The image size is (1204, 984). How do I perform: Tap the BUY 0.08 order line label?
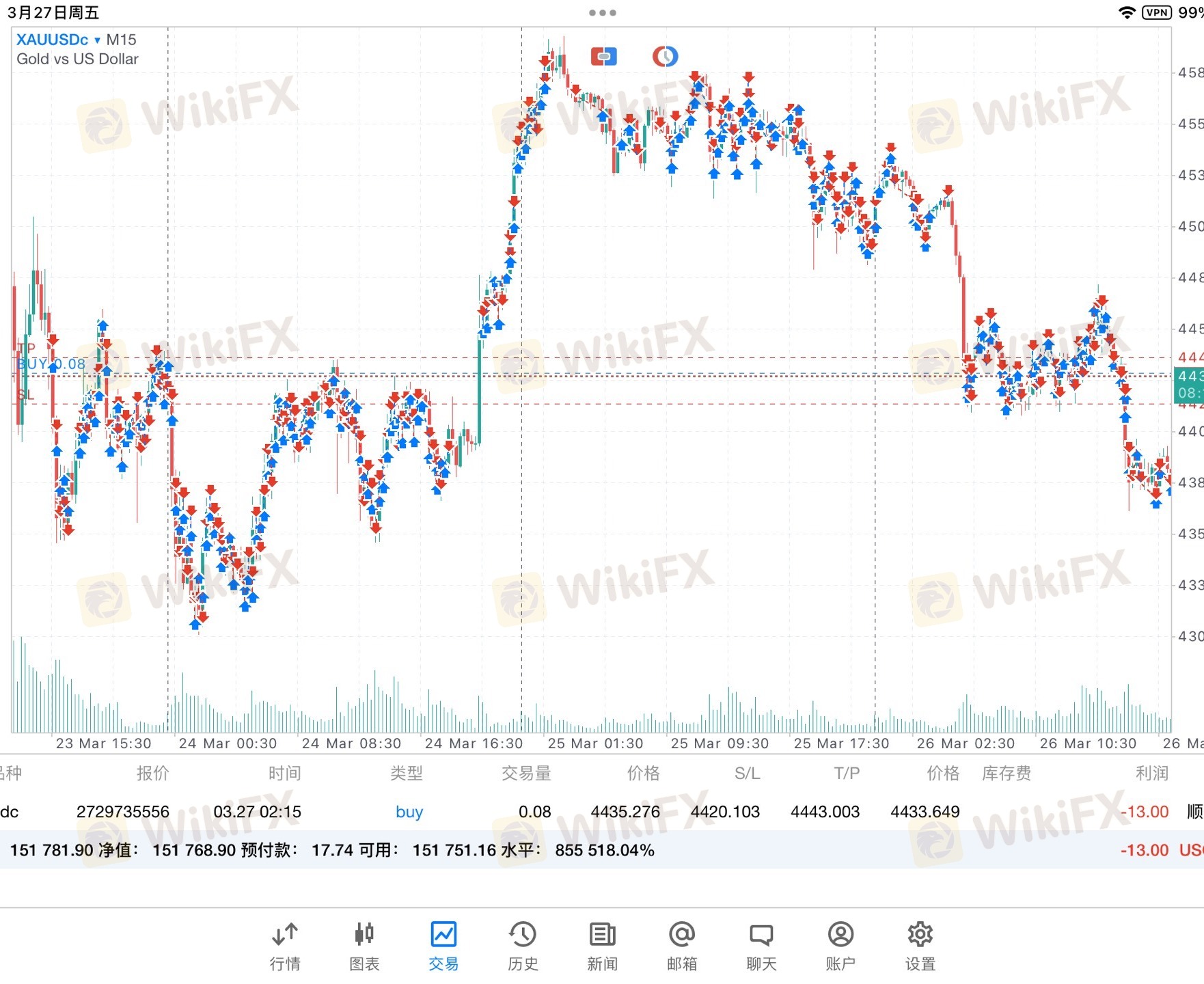(x=51, y=364)
